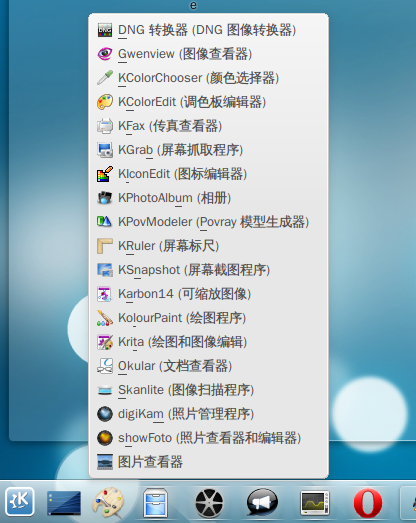Viewport: 416px width, 523px height.
Task: Launch Gwenview image viewer from menu
Action: 209,54
